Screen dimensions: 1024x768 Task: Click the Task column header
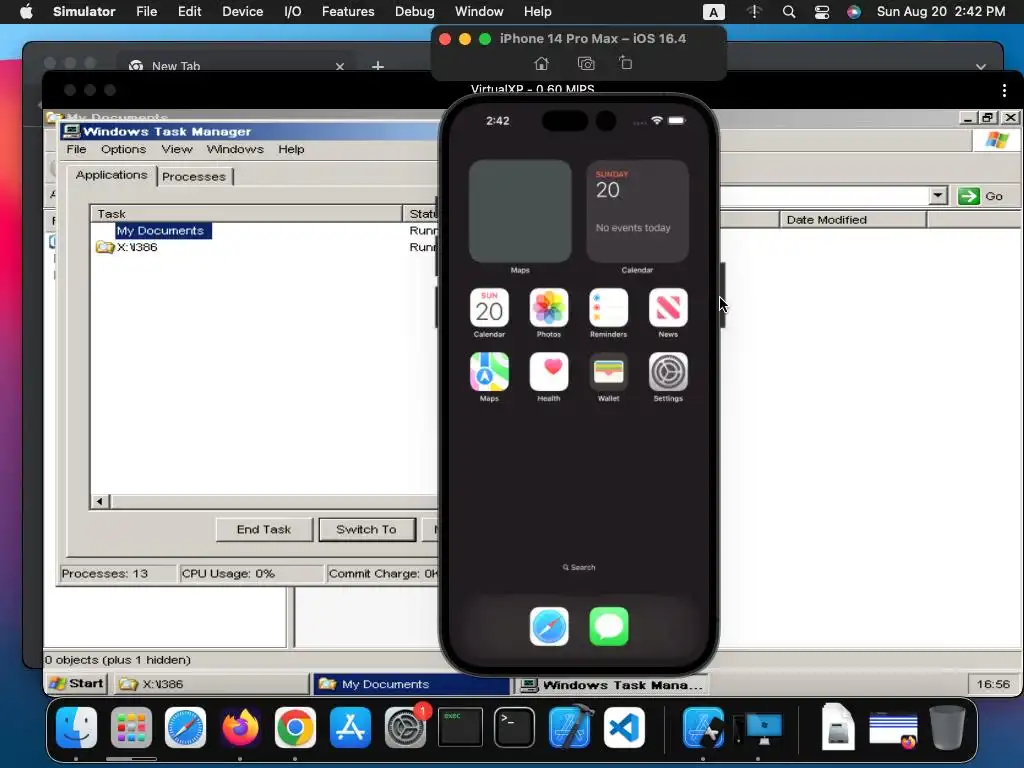coord(246,214)
